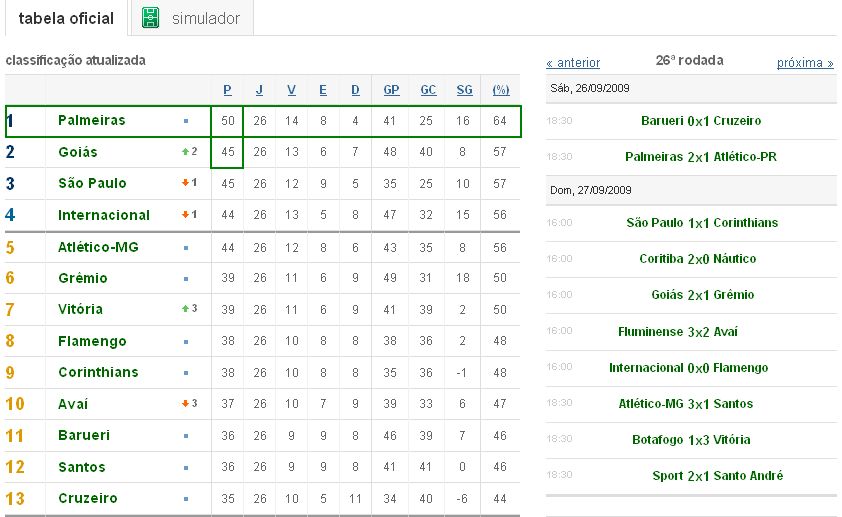Click the green soccer field simulador icon
The height and width of the screenshot is (517, 842).
coord(150,18)
